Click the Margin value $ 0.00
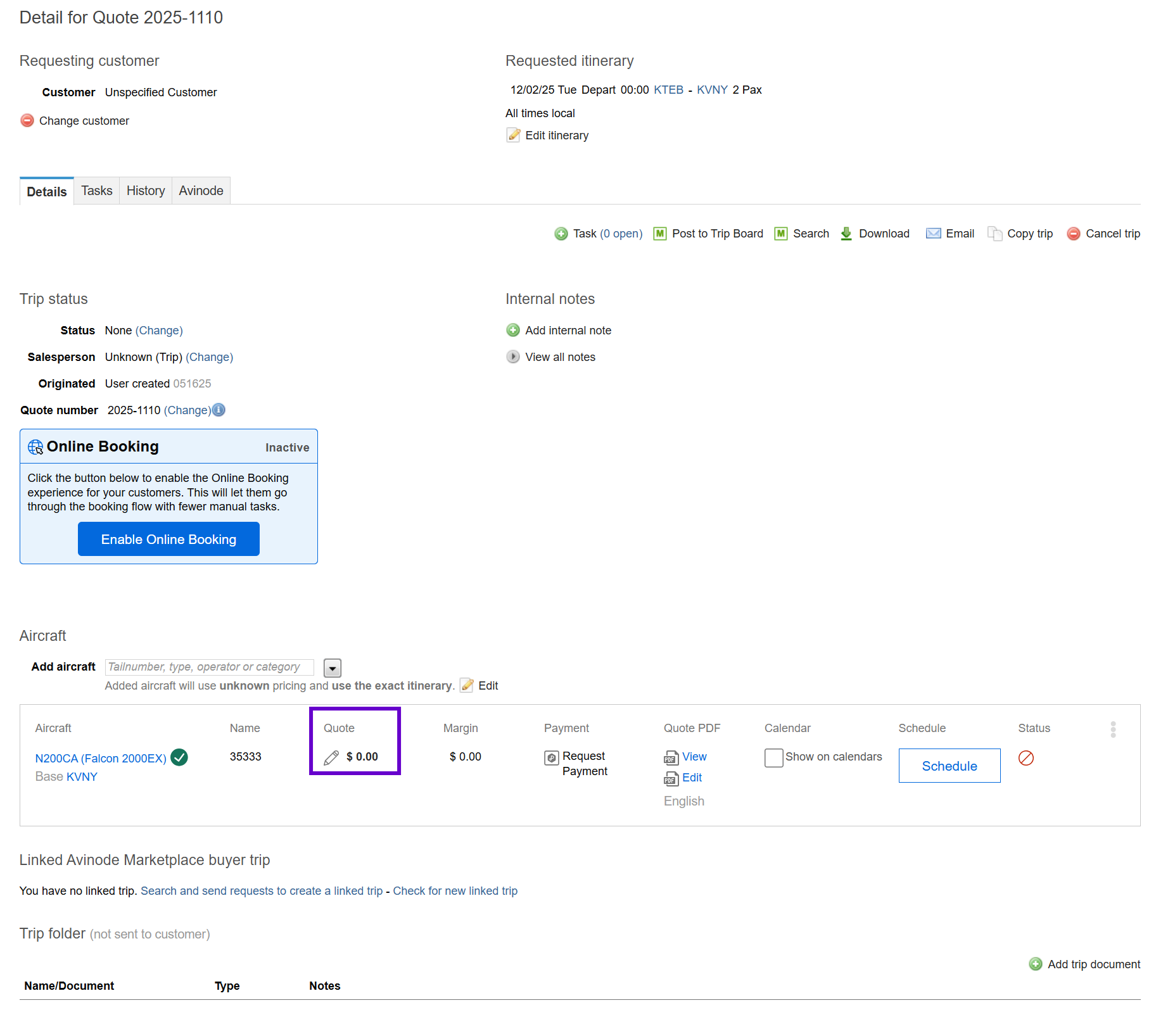 pyautogui.click(x=466, y=757)
